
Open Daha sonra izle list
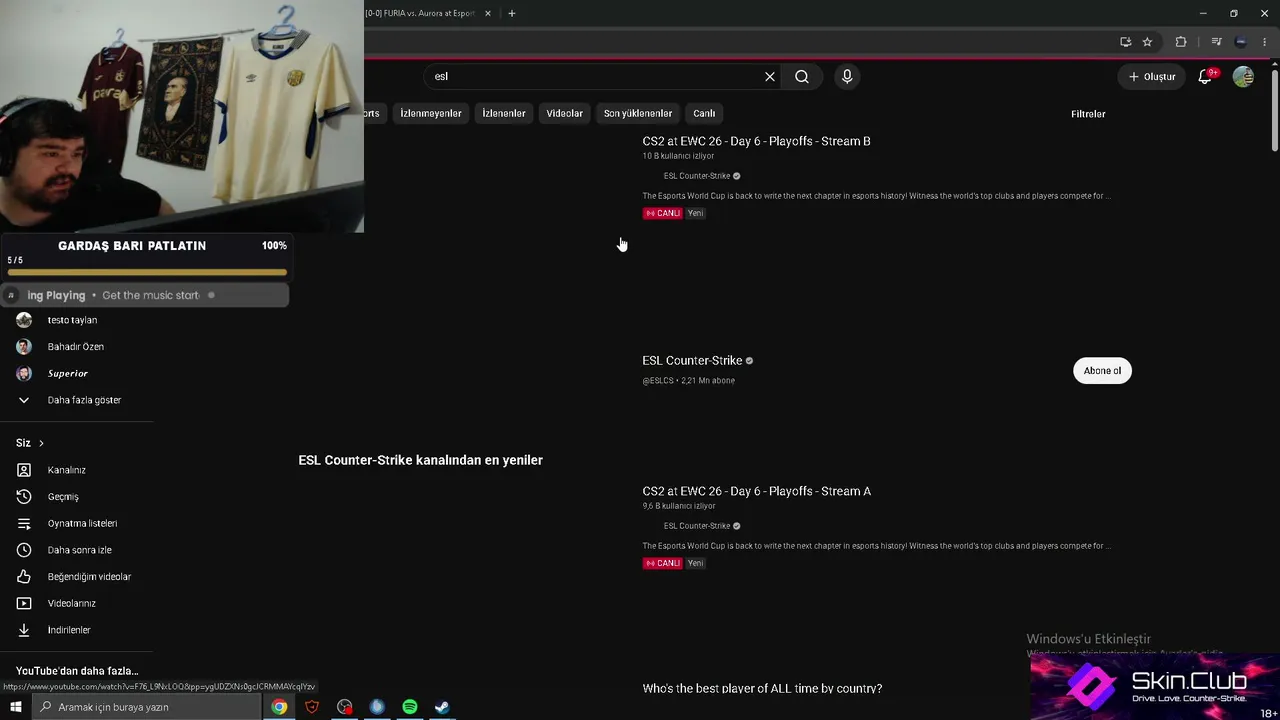pyautogui.click(x=78, y=550)
